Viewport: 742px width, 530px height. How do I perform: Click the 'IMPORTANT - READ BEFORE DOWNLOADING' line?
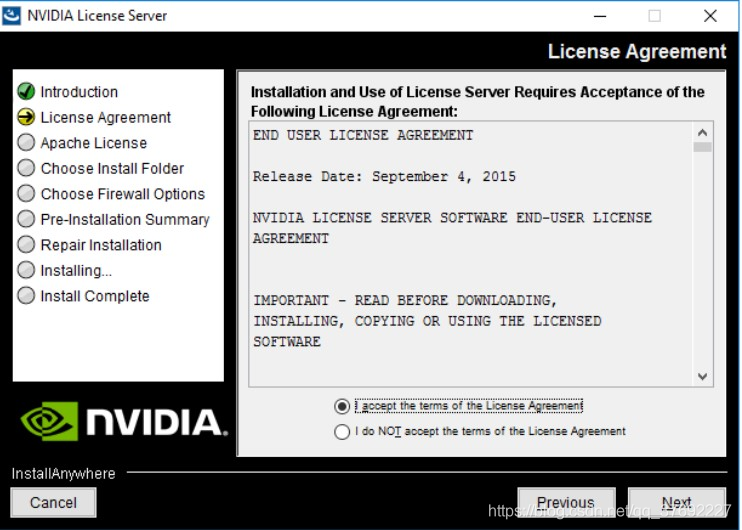(405, 300)
